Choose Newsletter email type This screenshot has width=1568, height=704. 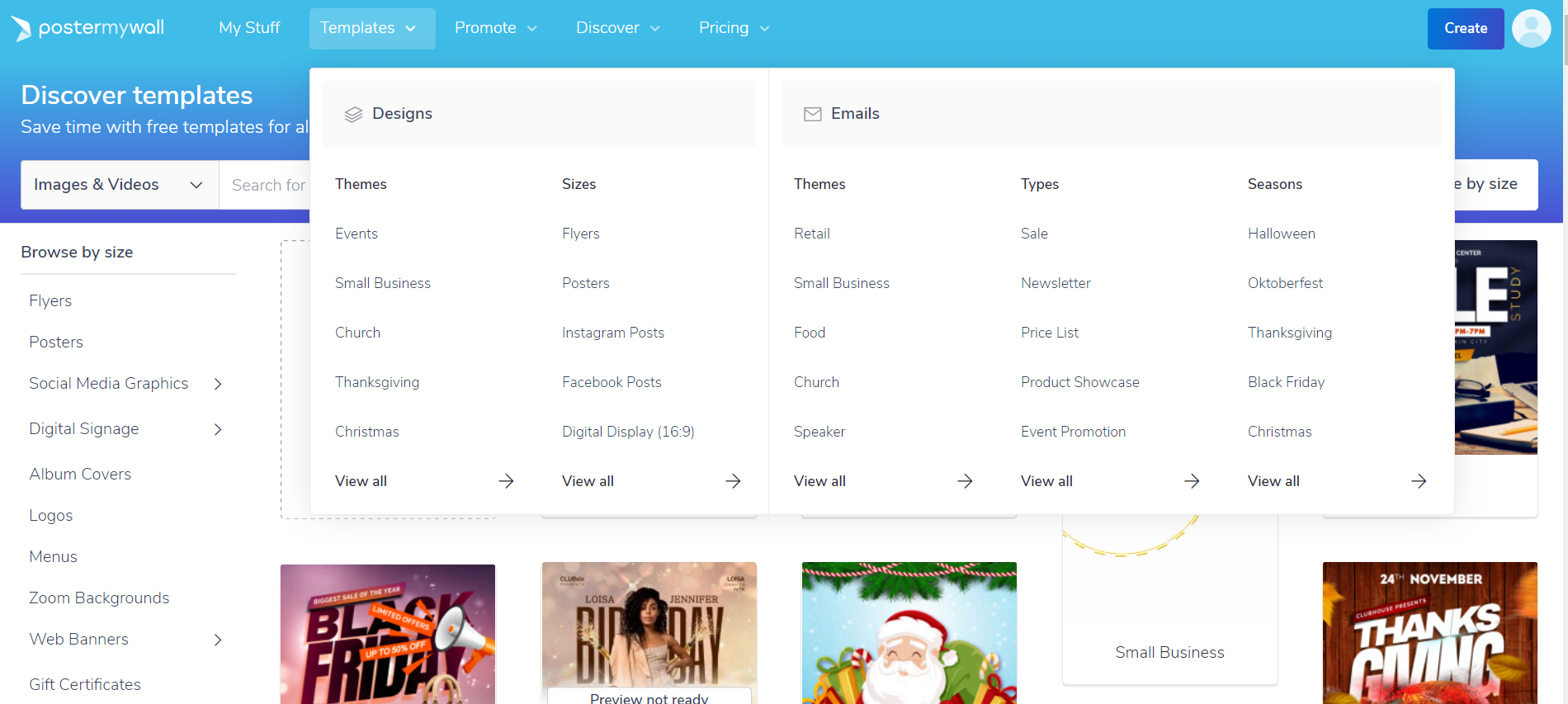pyautogui.click(x=1055, y=283)
